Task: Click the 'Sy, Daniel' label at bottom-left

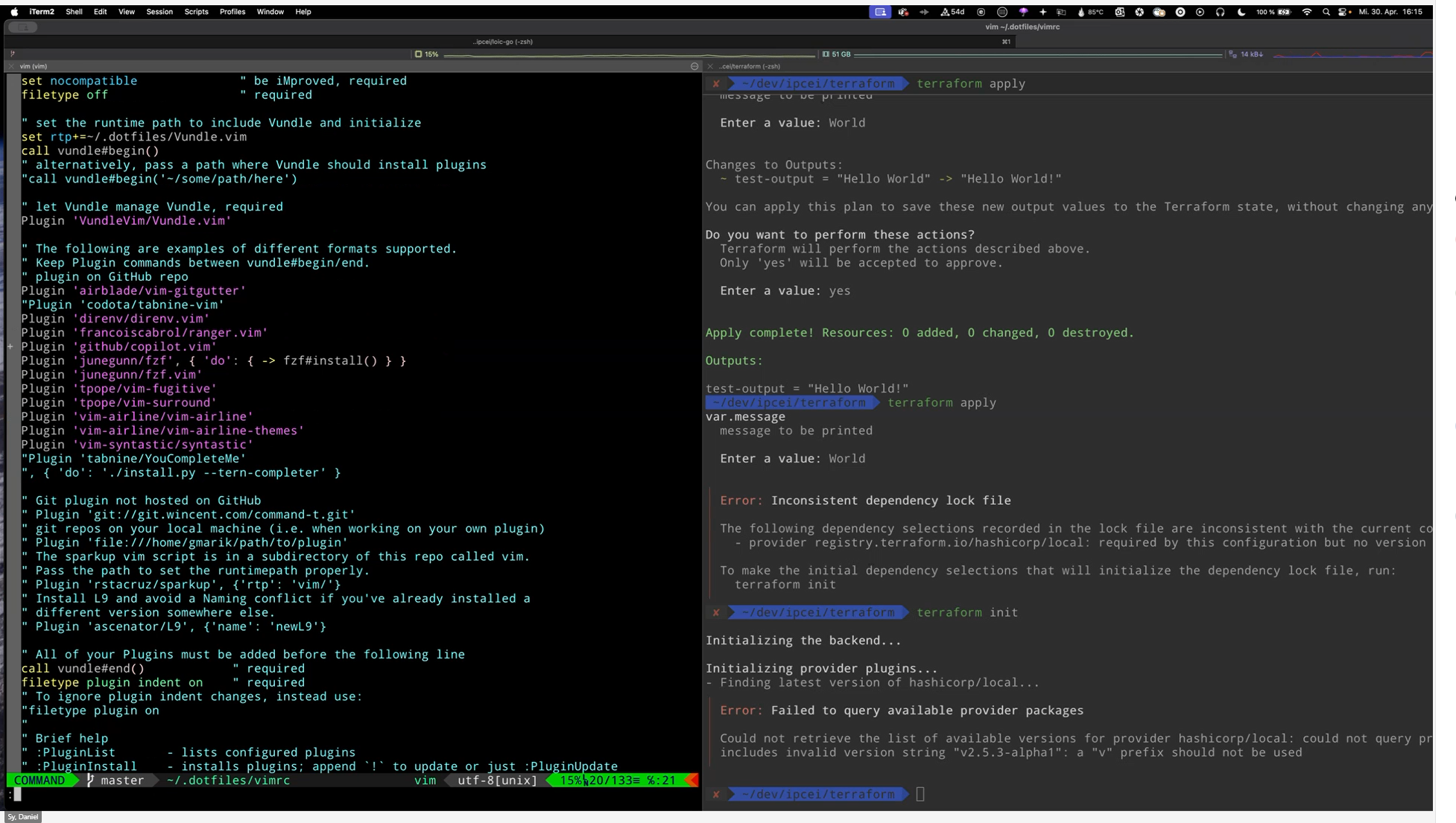Action: 23,817
